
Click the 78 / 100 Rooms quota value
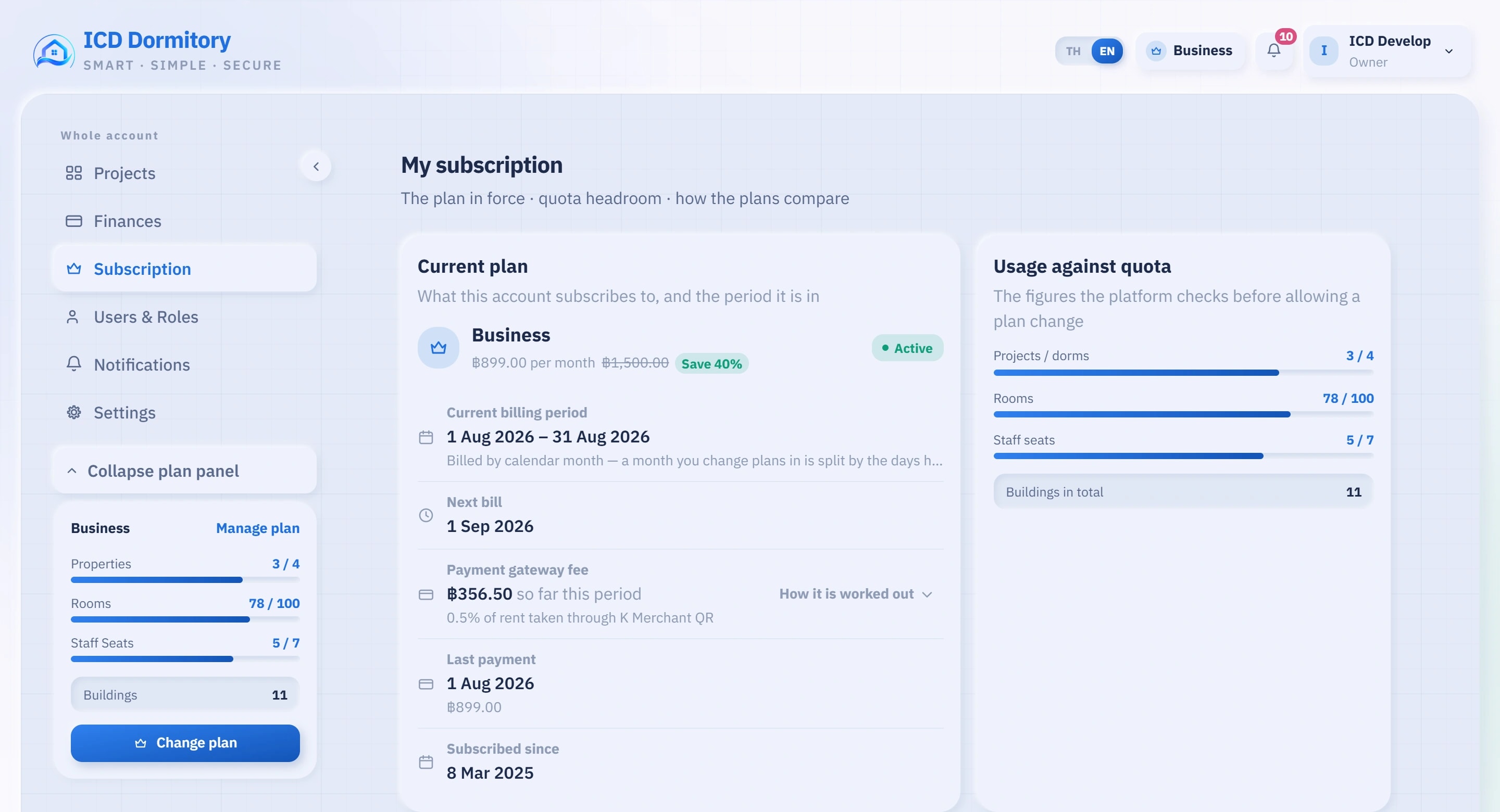pyautogui.click(x=1348, y=398)
